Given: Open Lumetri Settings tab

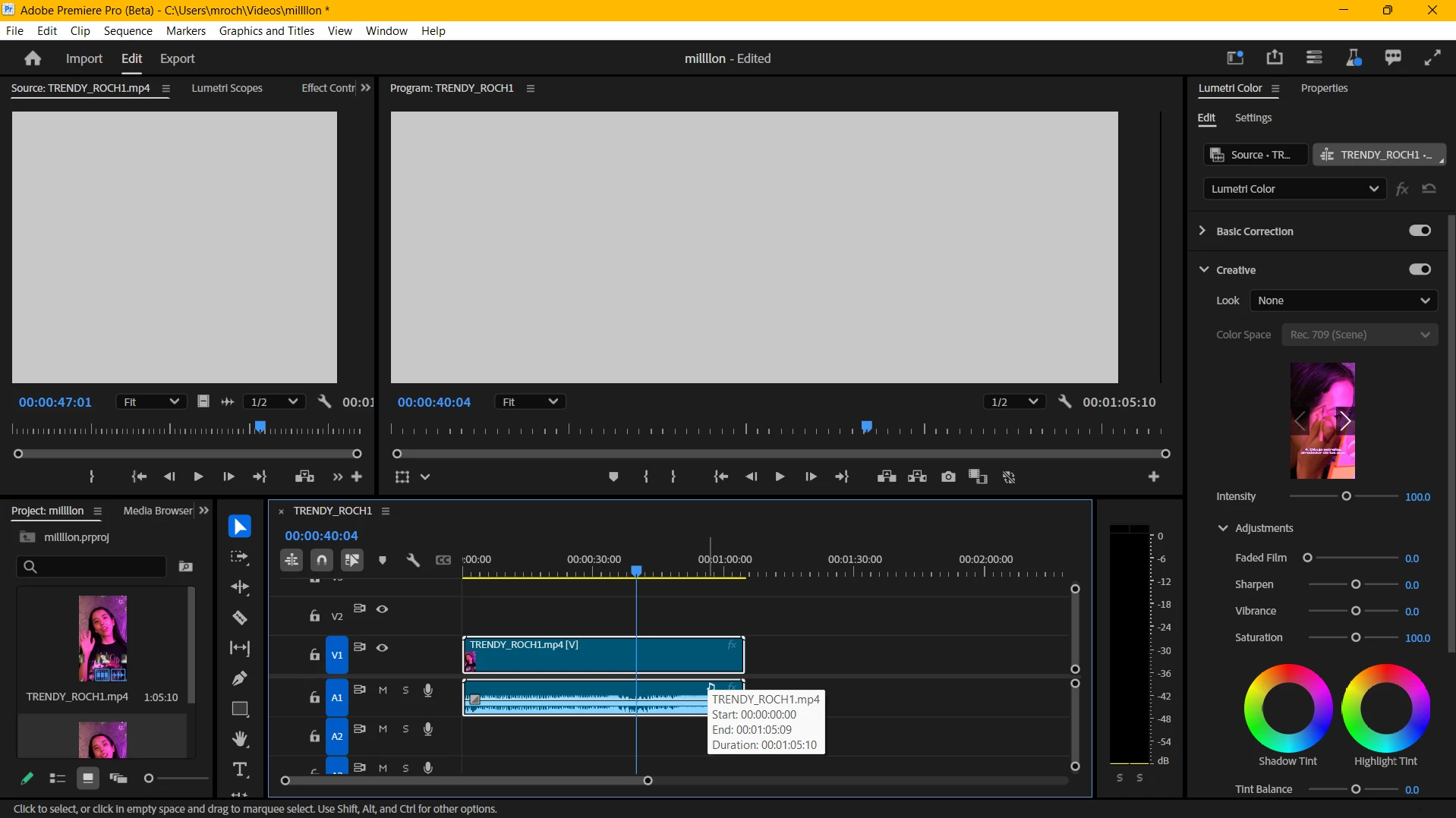Looking at the screenshot, I should pyautogui.click(x=1253, y=118).
